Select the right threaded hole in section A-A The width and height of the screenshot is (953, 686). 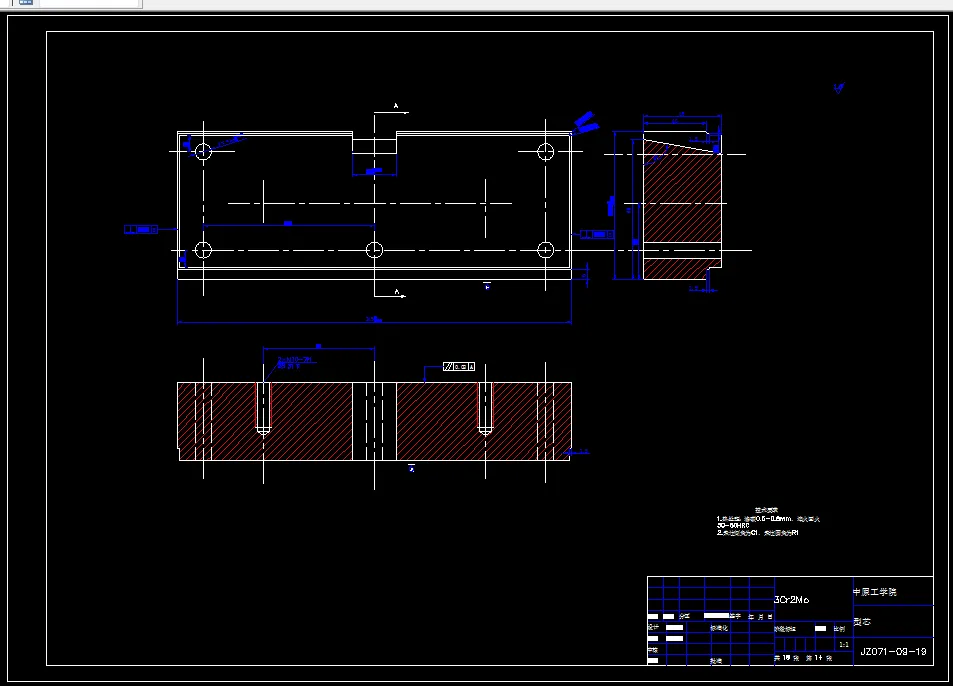[x=485, y=409]
